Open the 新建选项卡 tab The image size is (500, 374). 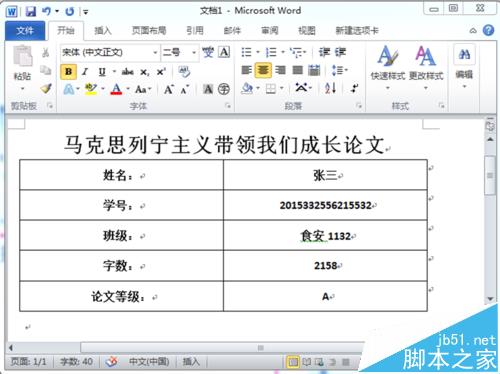tap(357, 31)
